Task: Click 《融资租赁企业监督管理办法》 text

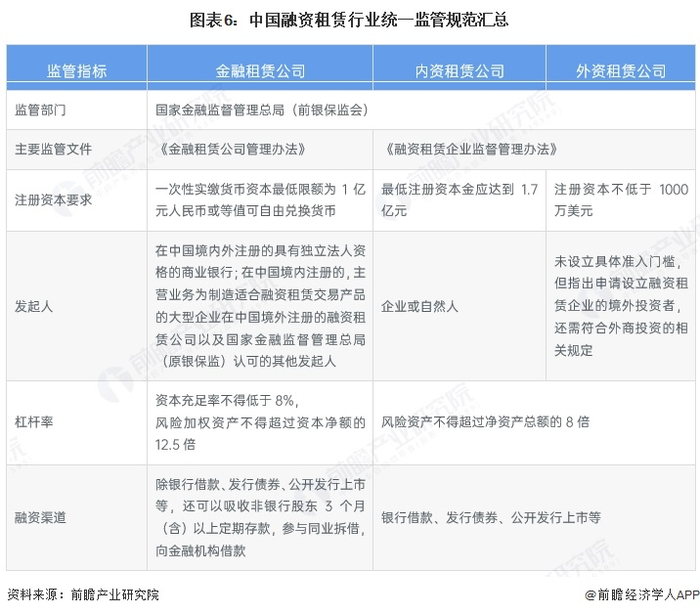Action: point(471,149)
